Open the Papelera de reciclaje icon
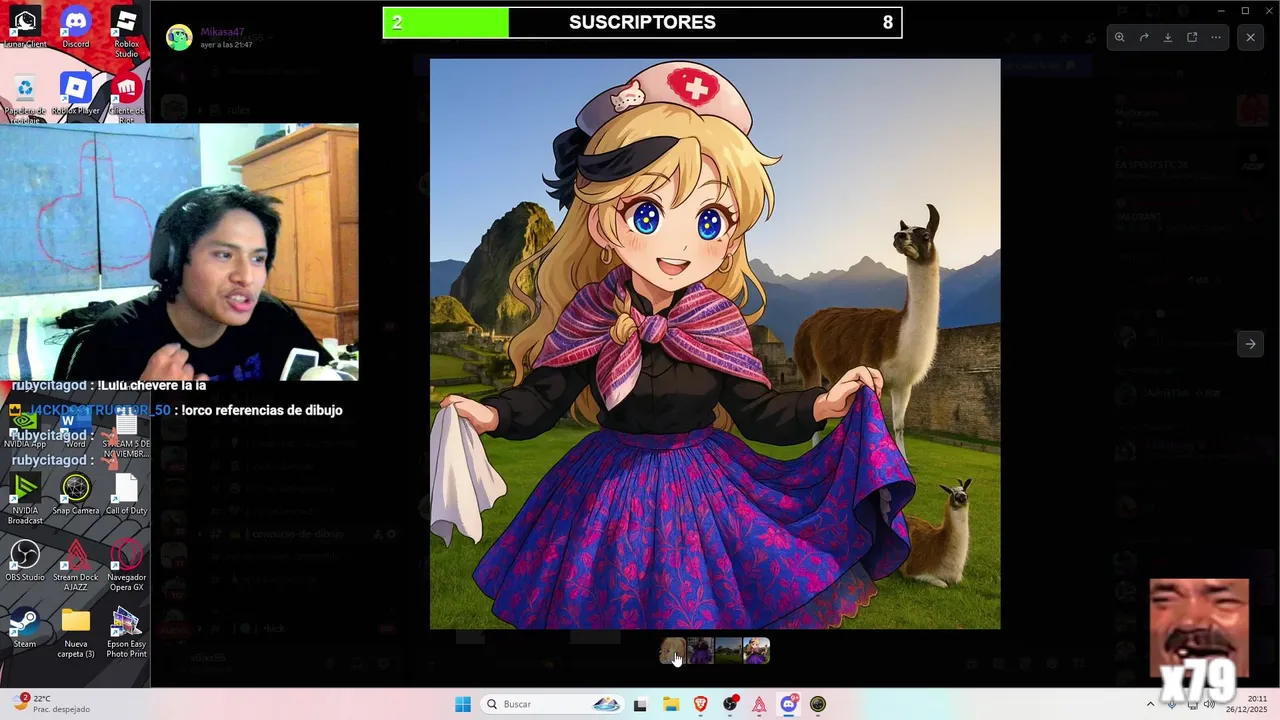 click(25, 100)
